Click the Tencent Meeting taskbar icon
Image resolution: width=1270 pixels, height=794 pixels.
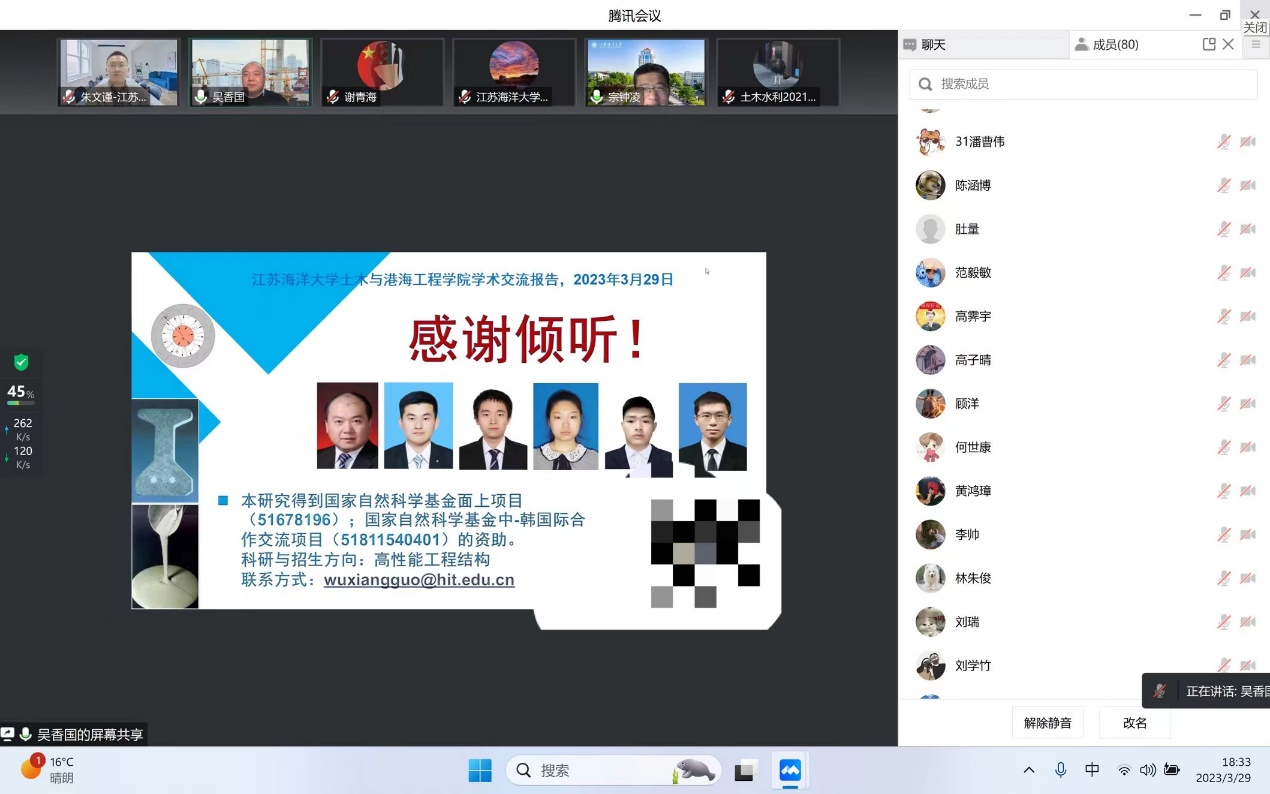(790, 770)
